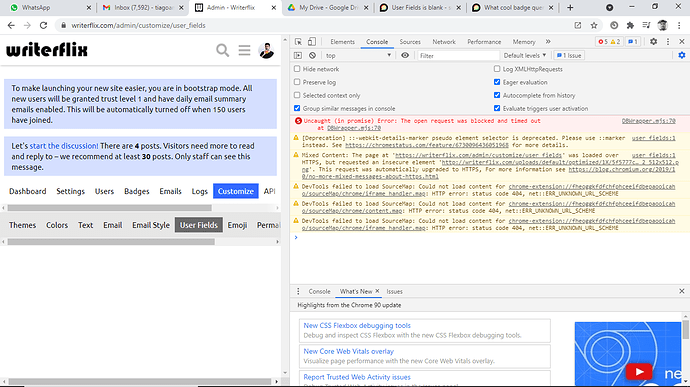Switch to the Elements tab
Screen dimensions: 690x387
tap(342, 42)
